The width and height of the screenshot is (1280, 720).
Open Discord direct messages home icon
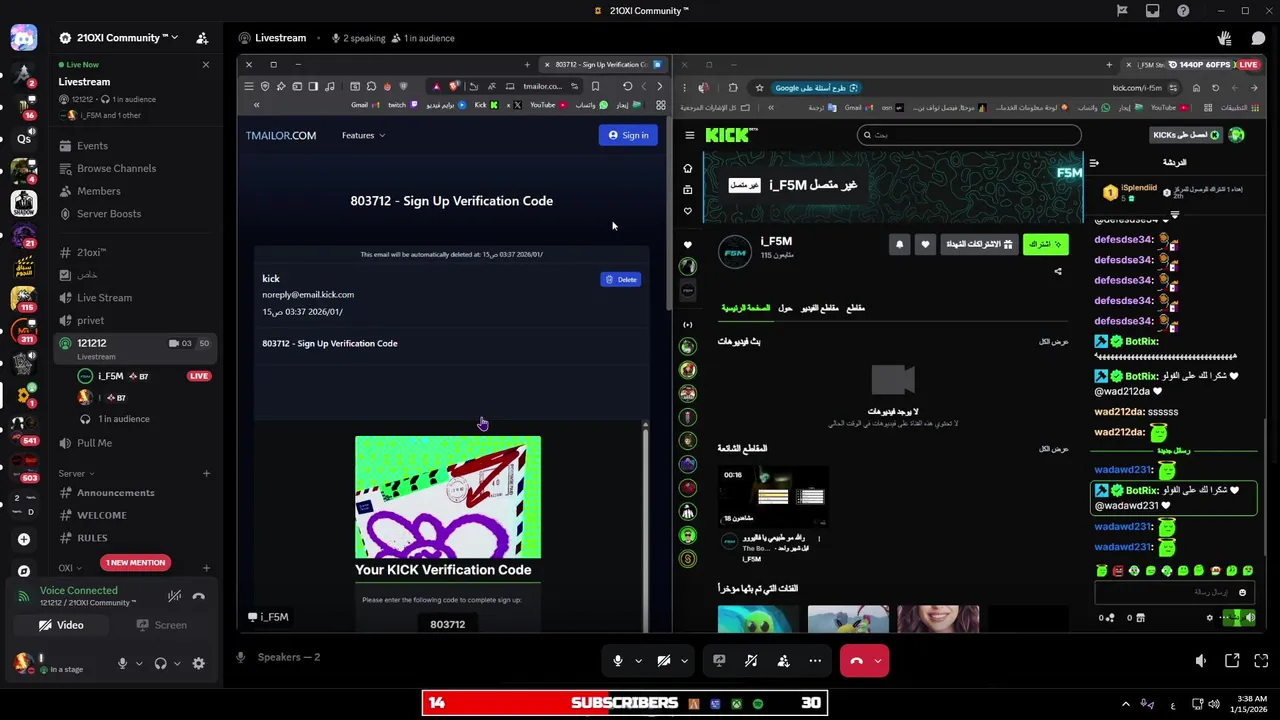pos(24,38)
